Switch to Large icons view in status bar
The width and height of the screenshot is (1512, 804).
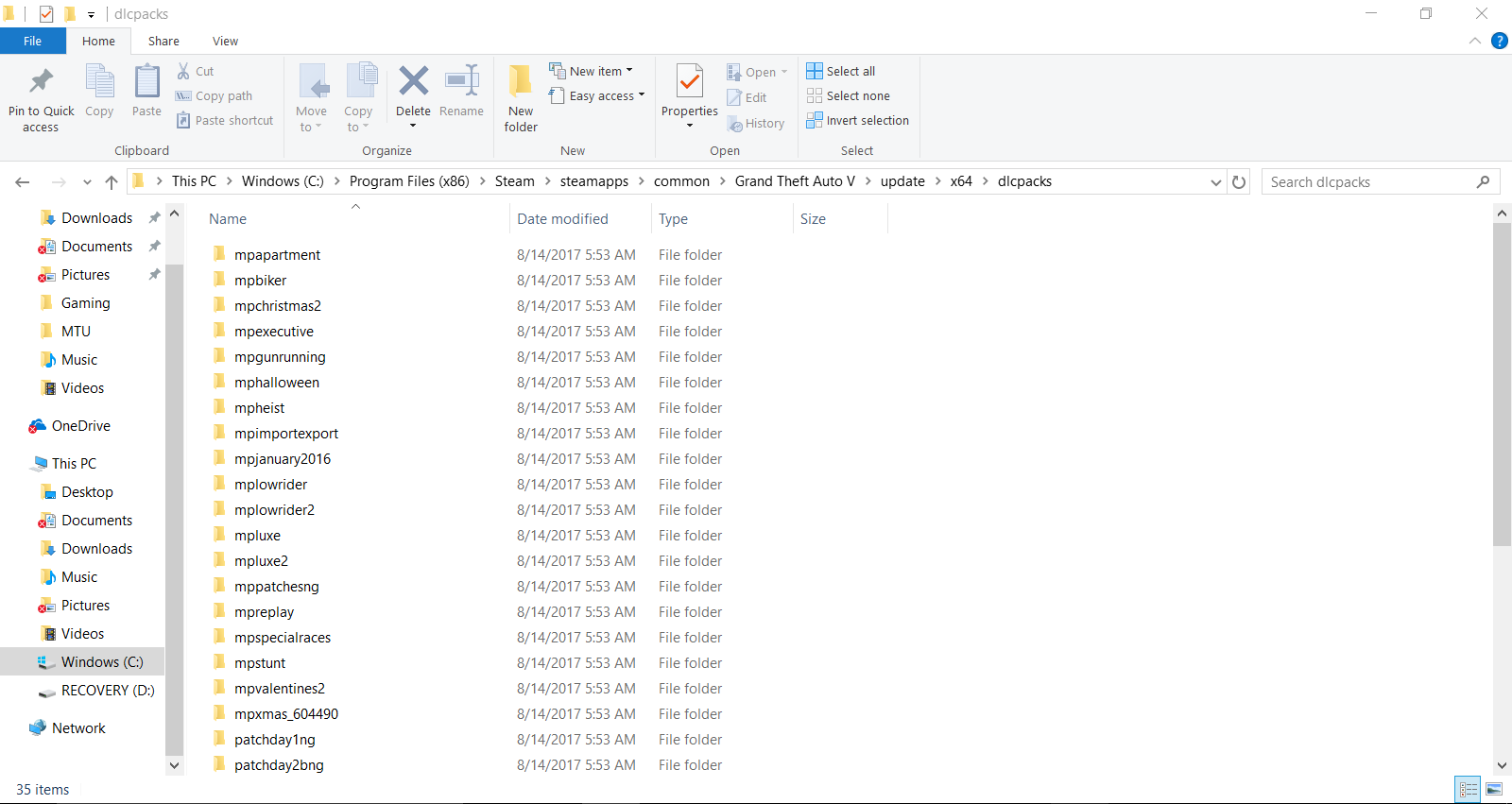pyautogui.click(x=1494, y=789)
